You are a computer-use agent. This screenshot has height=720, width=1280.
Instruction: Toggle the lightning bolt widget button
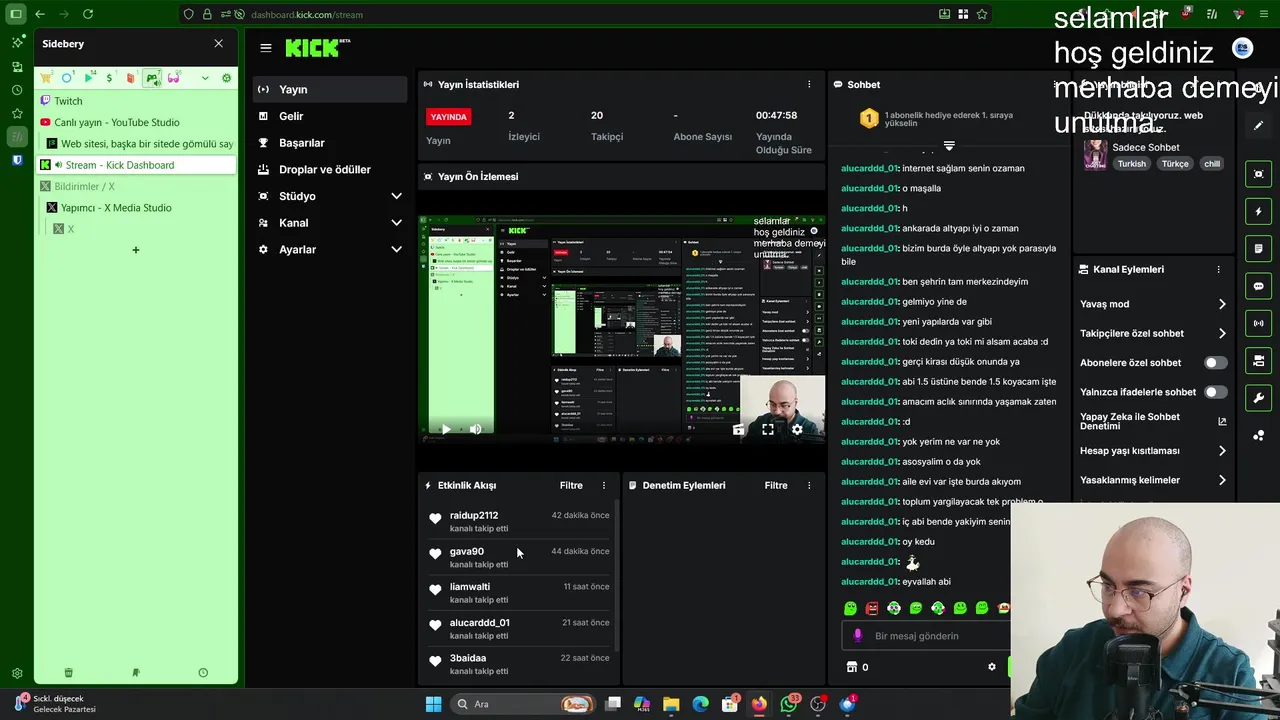pos(1258,211)
